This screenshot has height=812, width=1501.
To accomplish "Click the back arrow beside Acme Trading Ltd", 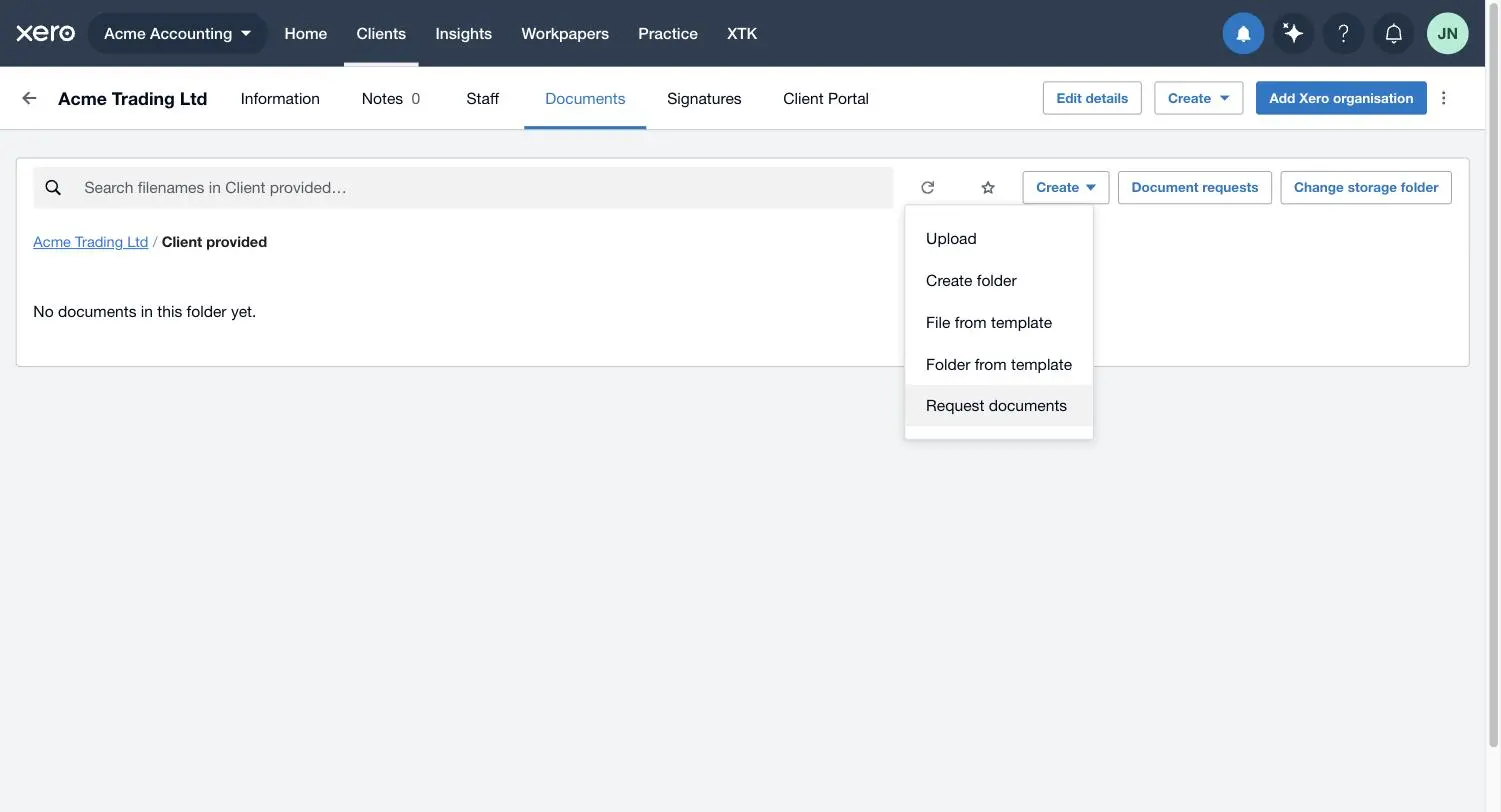I will tap(29, 98).
